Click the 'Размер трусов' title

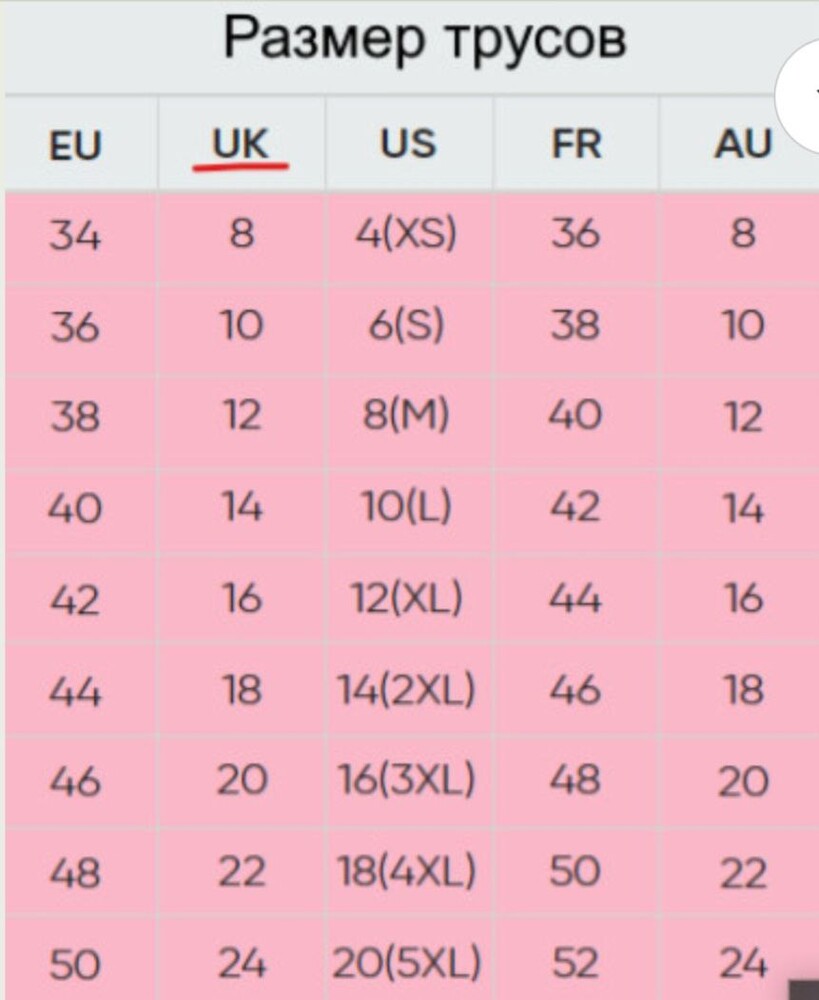tap(424, 40)
